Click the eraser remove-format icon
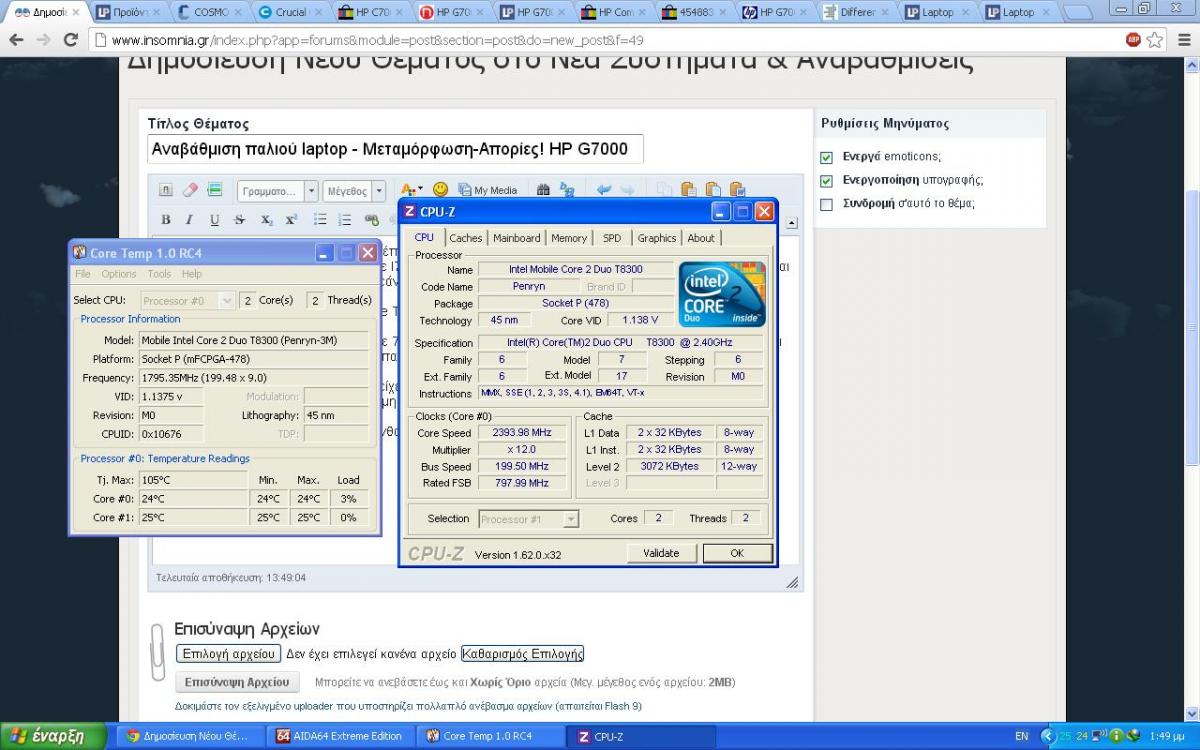The image size is (1200, 750). [190, 190]
